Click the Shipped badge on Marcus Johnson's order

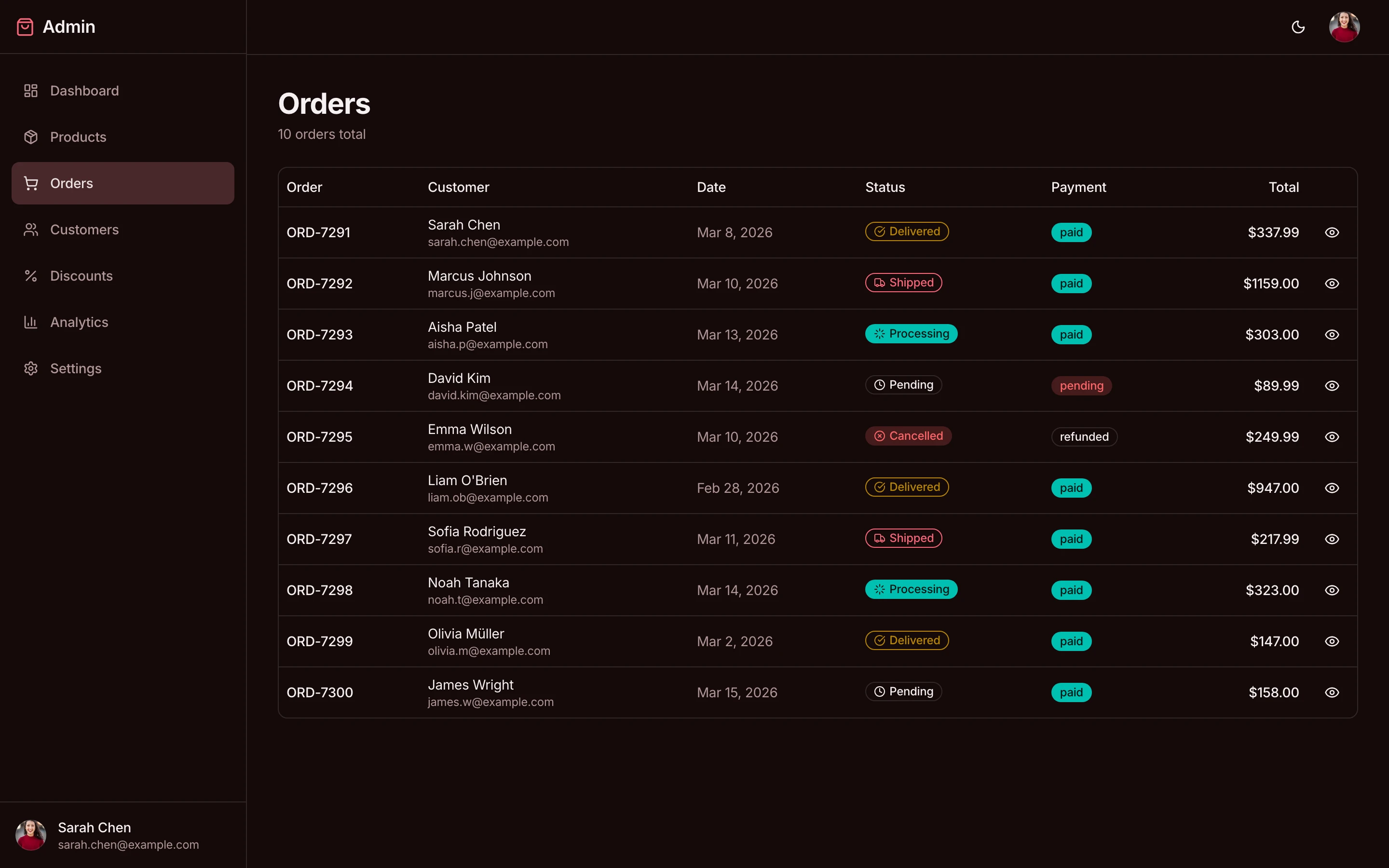[x=903, y=282]
